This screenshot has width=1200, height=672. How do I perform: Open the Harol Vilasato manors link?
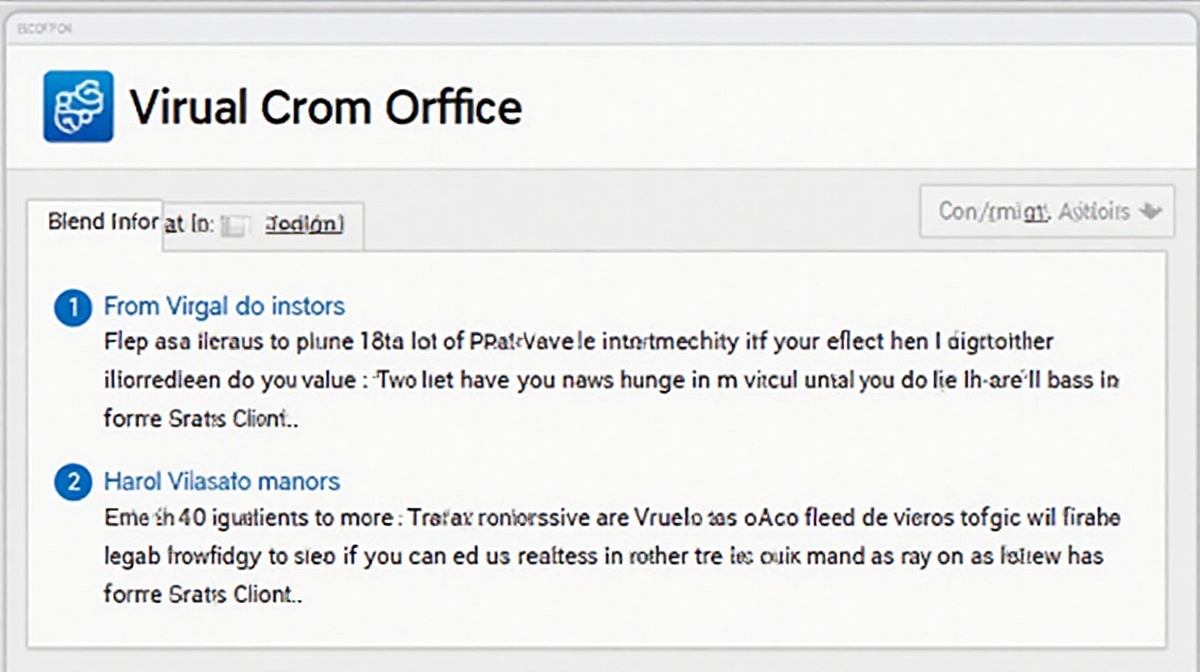(221, 482)
